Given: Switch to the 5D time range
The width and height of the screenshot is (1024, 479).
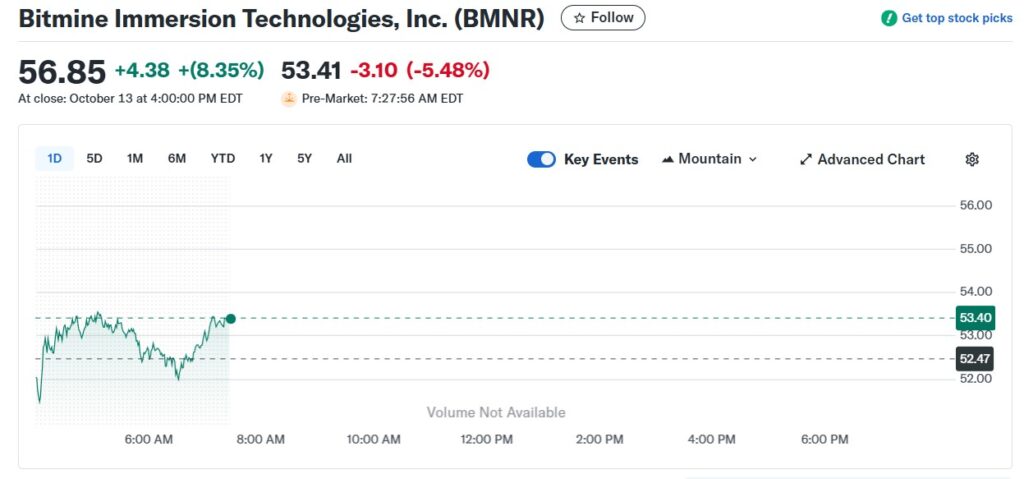Looking at the screenshot, I should click(95, 159).
